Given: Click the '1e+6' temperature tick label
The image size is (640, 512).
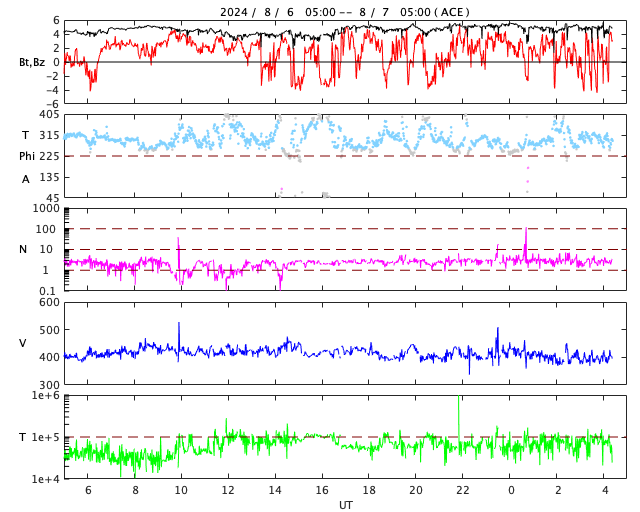Looking at the screenshot, I should [x=46, y=396].
